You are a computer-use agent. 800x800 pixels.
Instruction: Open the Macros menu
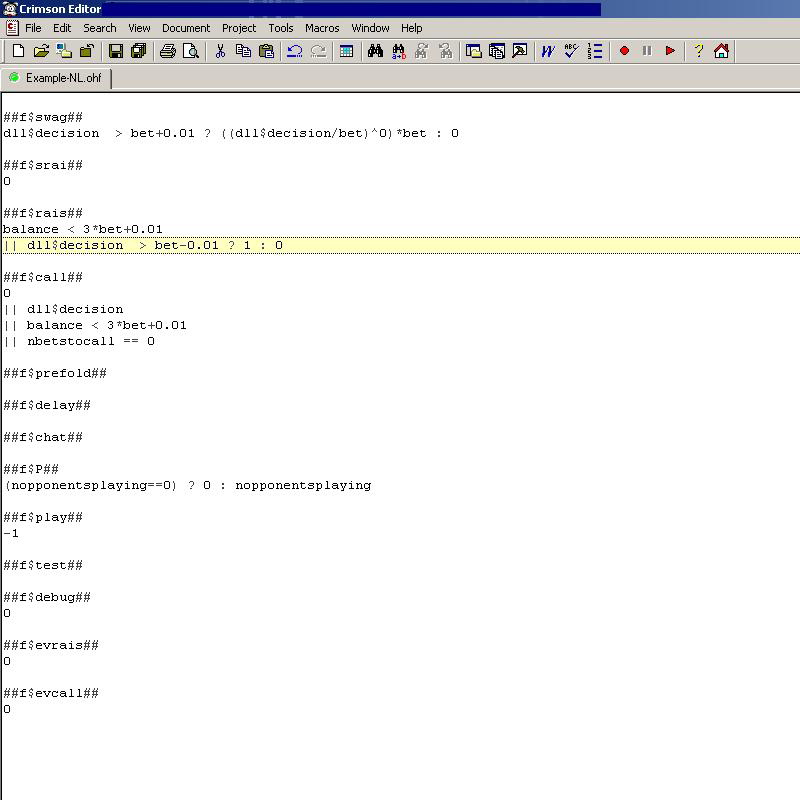click(322, 28)
